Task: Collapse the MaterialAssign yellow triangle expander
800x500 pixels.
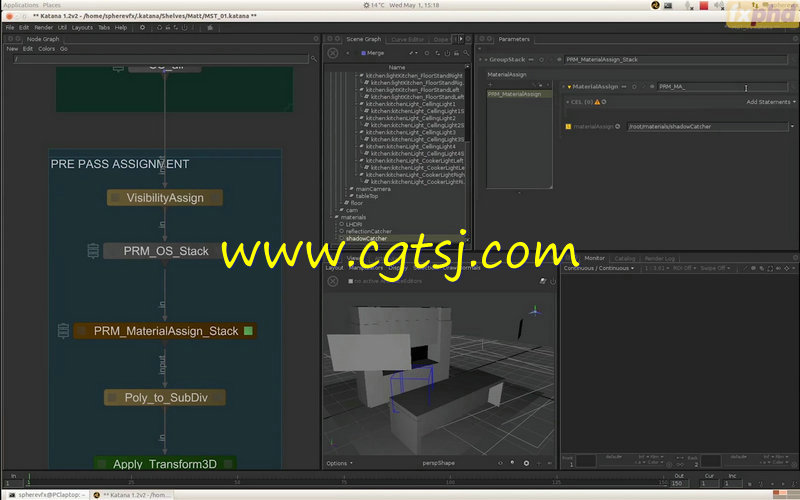Action: [569, 87]
